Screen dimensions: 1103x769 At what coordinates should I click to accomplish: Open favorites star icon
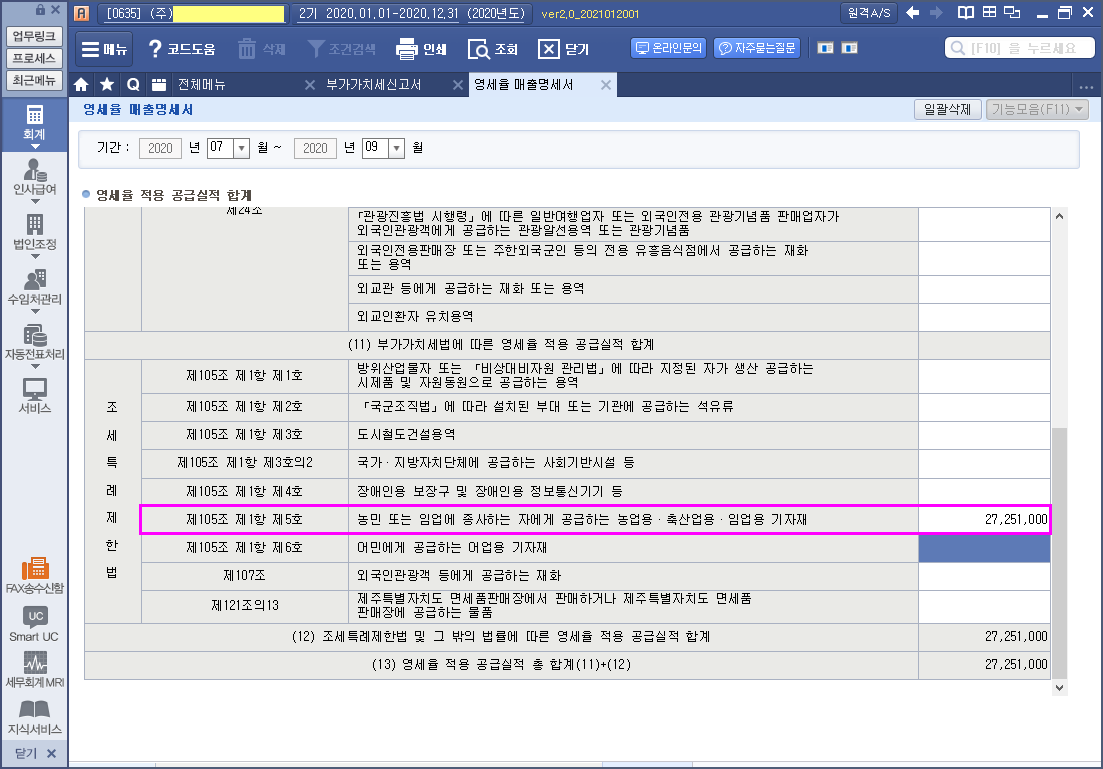click(x=107, y=84)
